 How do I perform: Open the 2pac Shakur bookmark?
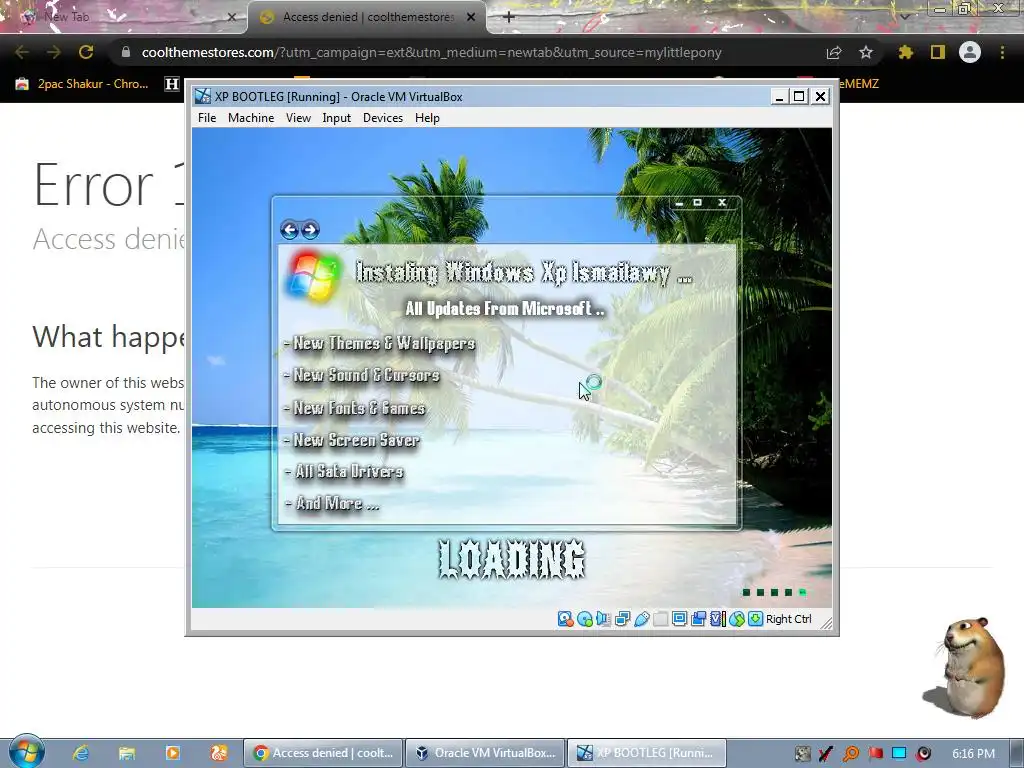pyautogui.click(x=82, y=84)
